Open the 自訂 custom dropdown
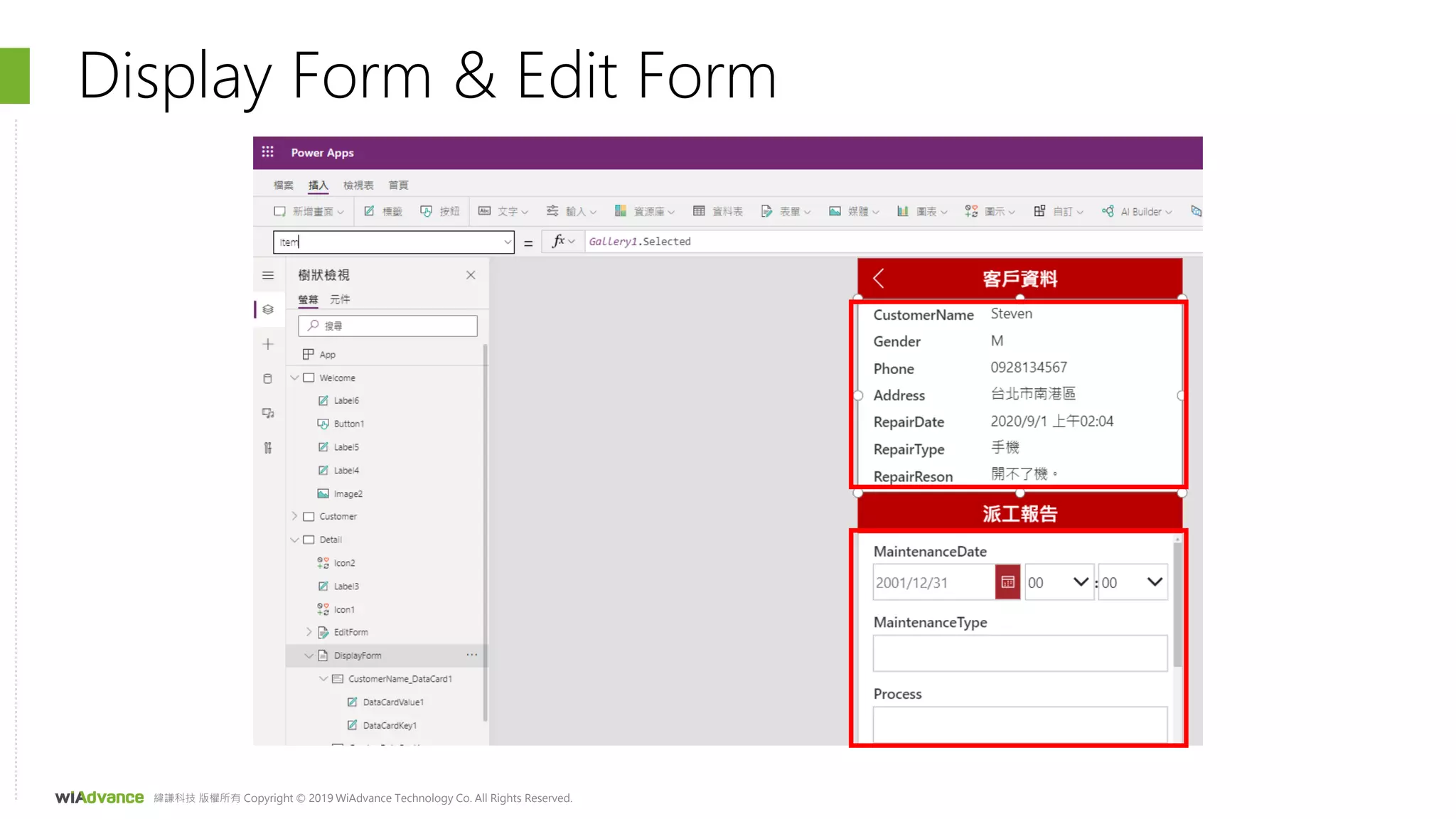The height and width of the screenshot is (819, 1456). [1059, 211]
